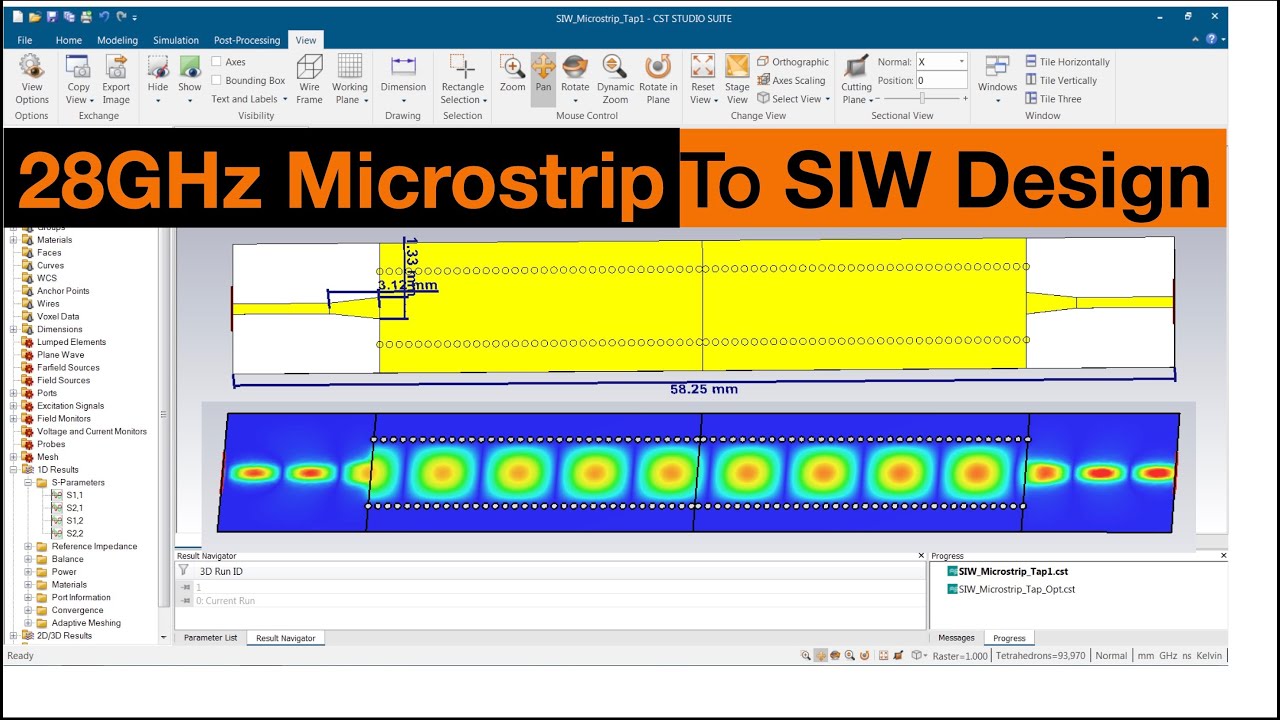Close the Result Navigator panel
The width and height of the screenshot is (1280, 720).
921,556
